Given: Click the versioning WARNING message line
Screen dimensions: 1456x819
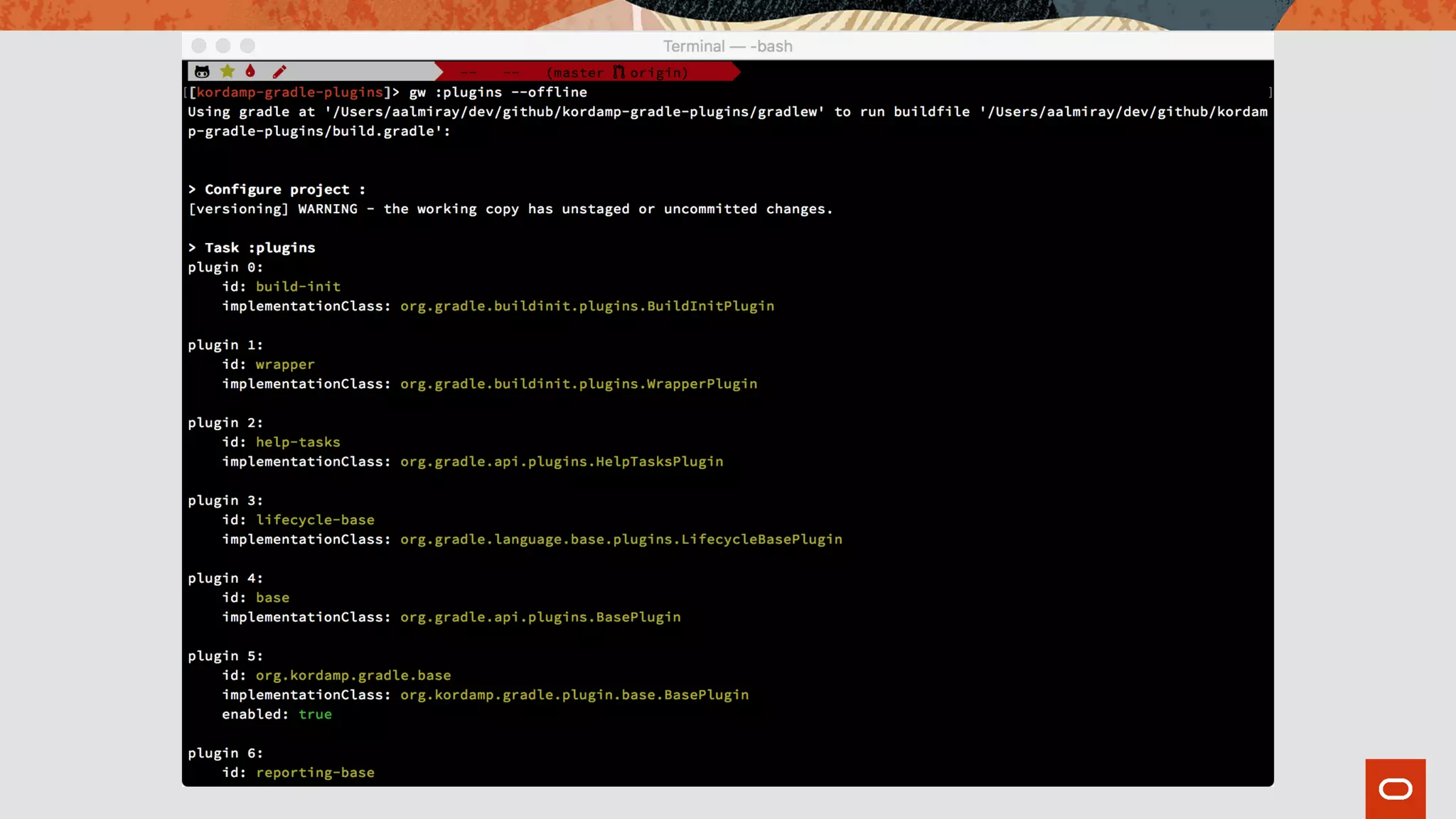Looking at the screenshot, I should coord(510,209).
